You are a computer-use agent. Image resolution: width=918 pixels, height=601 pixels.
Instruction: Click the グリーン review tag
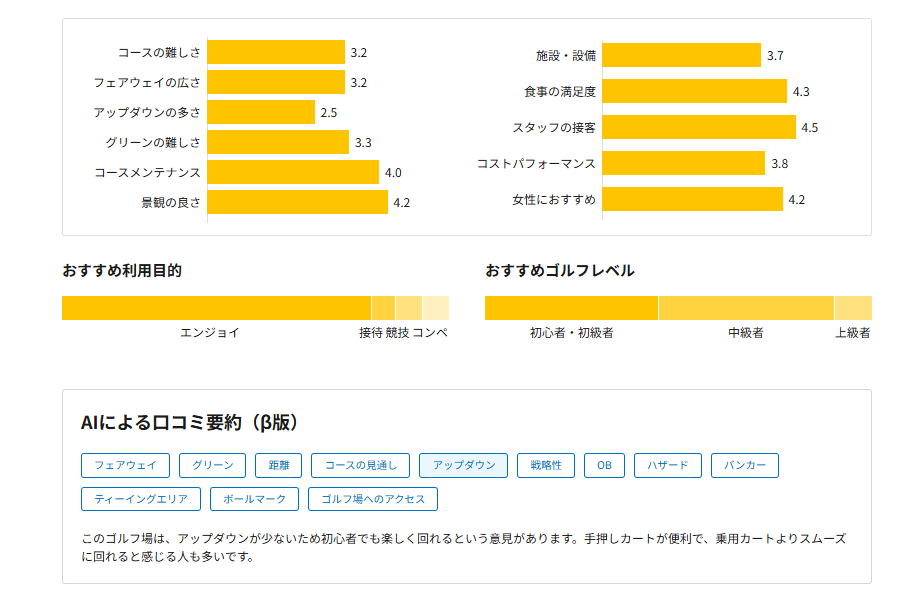[x=212, y=465]
